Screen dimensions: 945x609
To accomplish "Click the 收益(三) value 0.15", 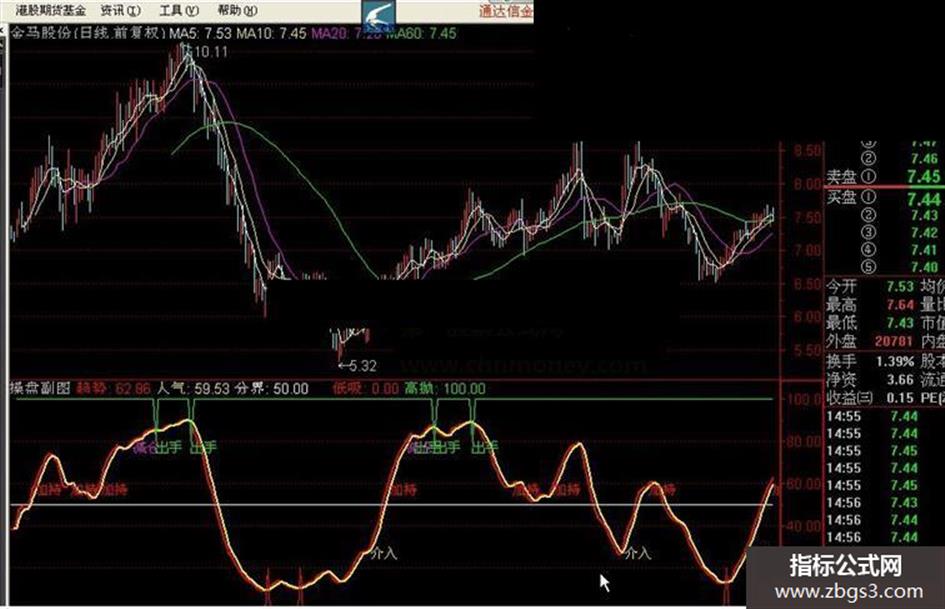I will point(900,398).
